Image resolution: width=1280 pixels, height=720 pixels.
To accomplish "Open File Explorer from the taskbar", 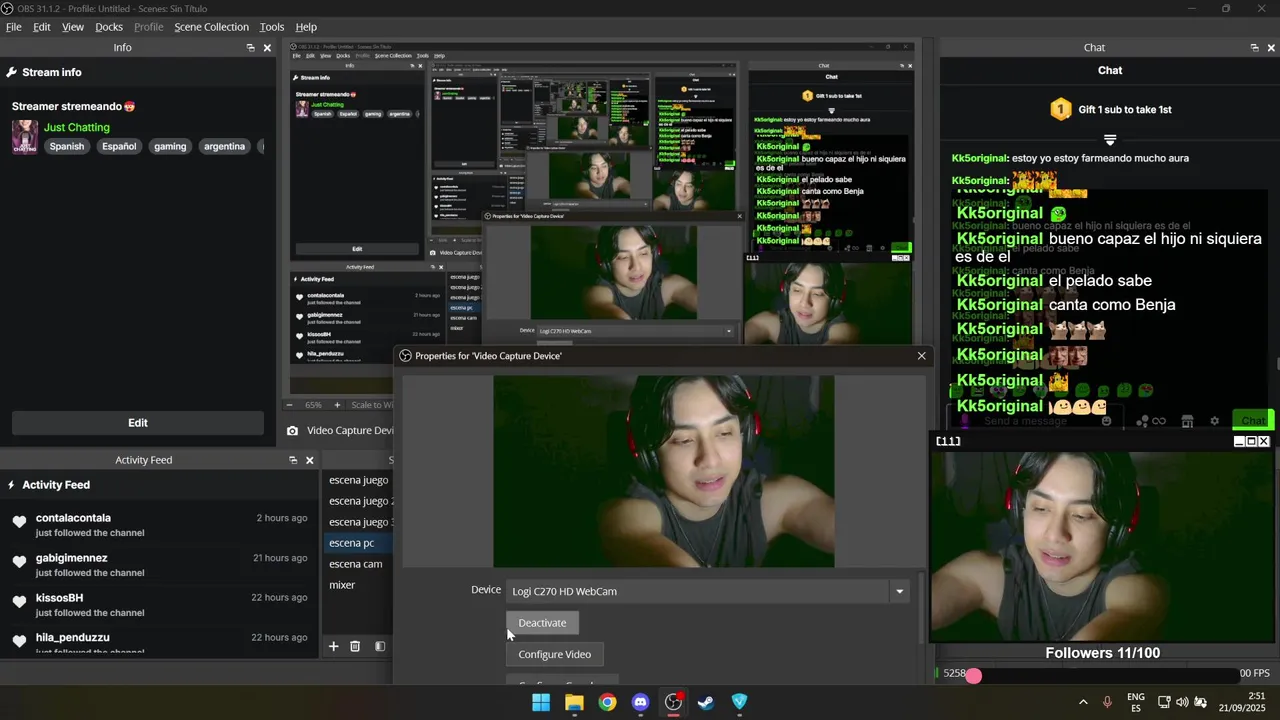I will click(x=574, y=702).
